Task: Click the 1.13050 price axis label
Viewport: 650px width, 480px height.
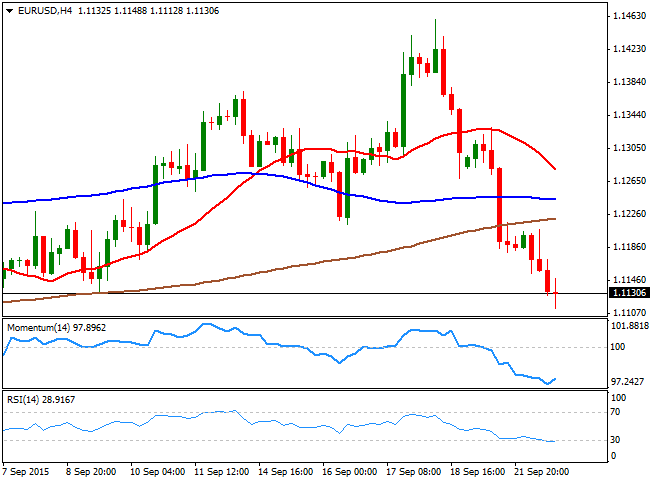Action: coord(629,148)
